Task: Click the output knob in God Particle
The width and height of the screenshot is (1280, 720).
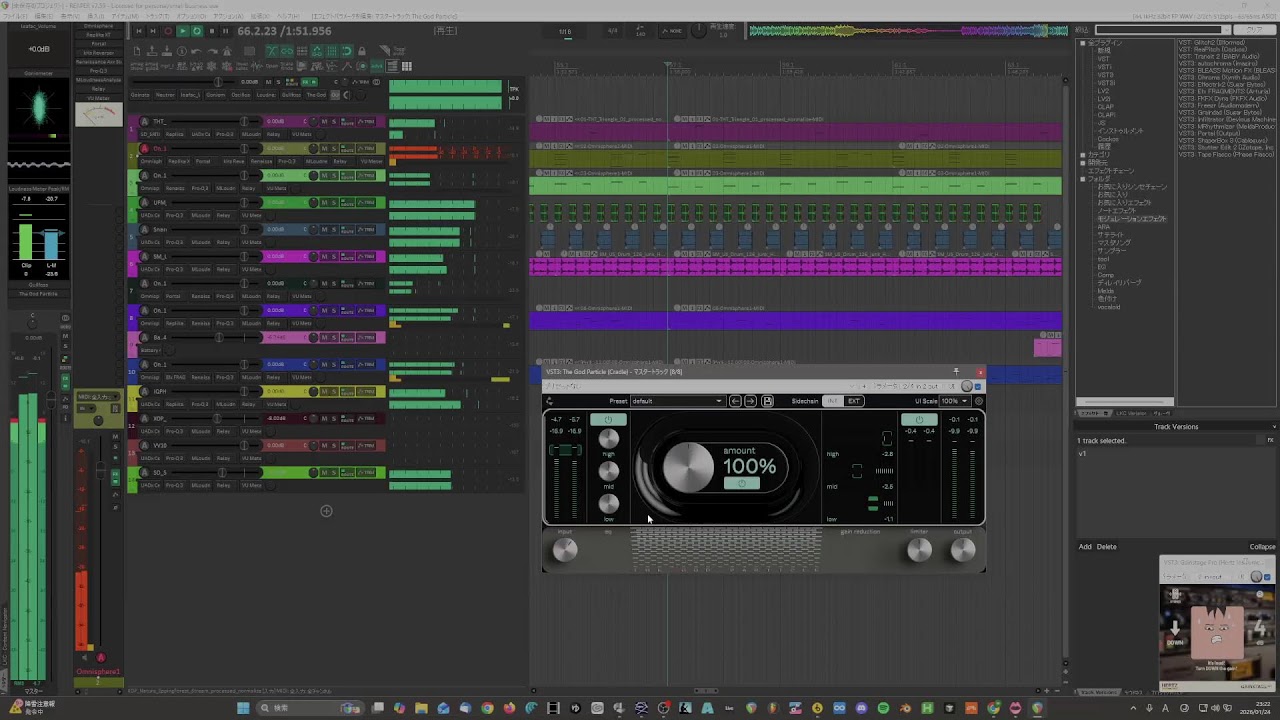Action: [x=963, y=549]
